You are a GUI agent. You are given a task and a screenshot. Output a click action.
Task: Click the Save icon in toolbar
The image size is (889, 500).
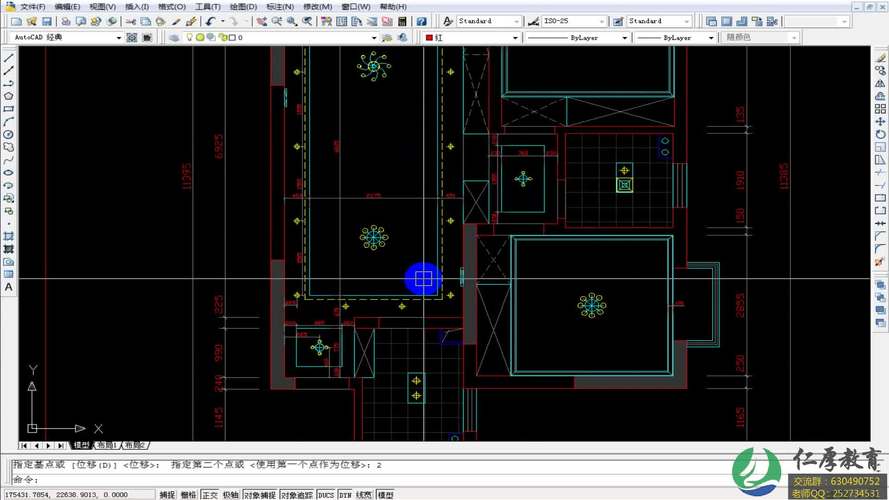tap(46, 21)
